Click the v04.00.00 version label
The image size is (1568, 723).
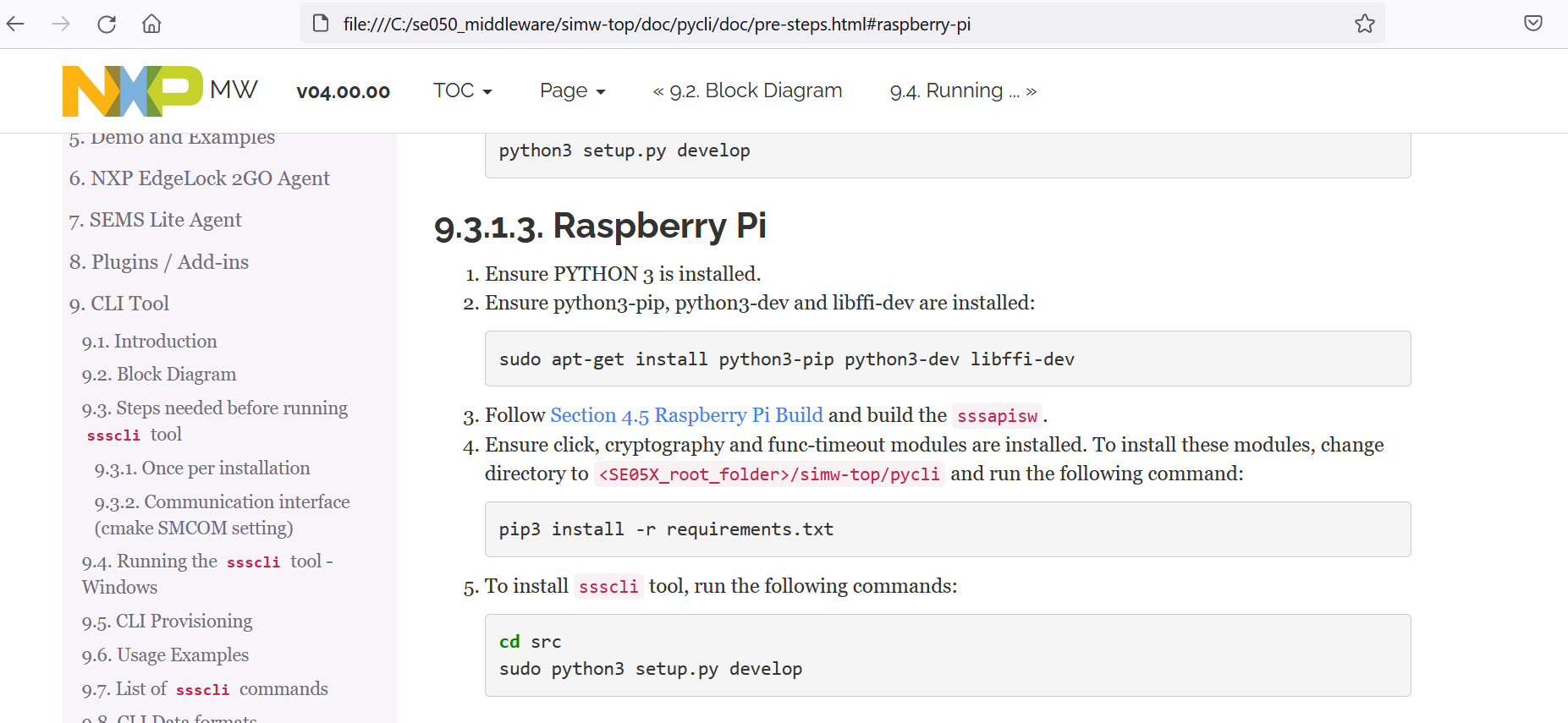343,91
